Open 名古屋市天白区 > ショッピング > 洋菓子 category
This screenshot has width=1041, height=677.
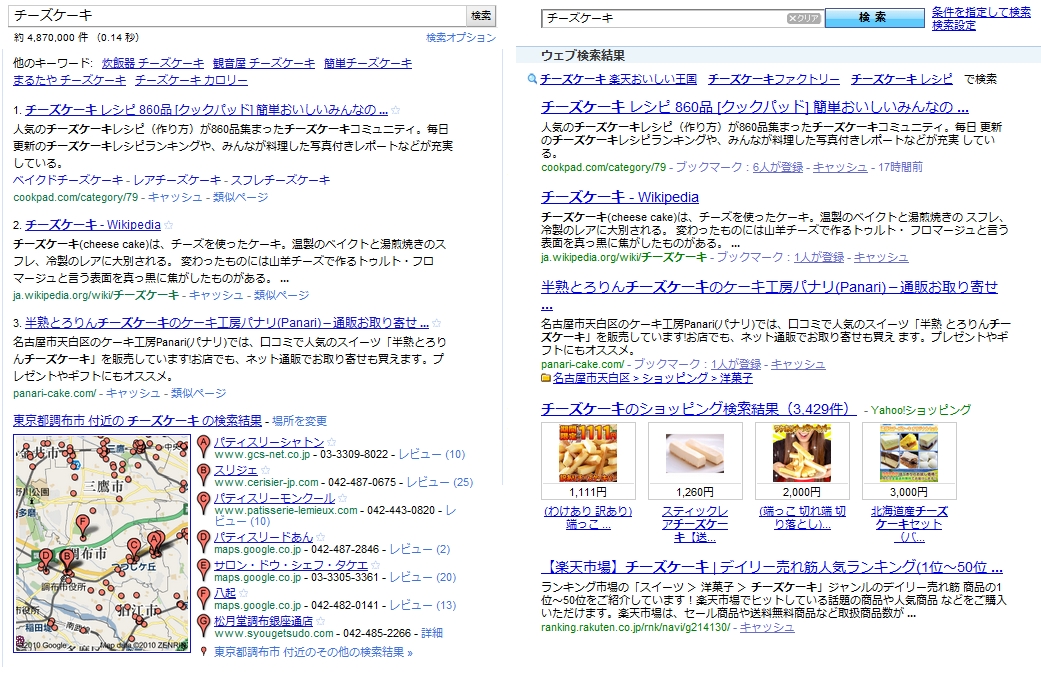point(653,378)
